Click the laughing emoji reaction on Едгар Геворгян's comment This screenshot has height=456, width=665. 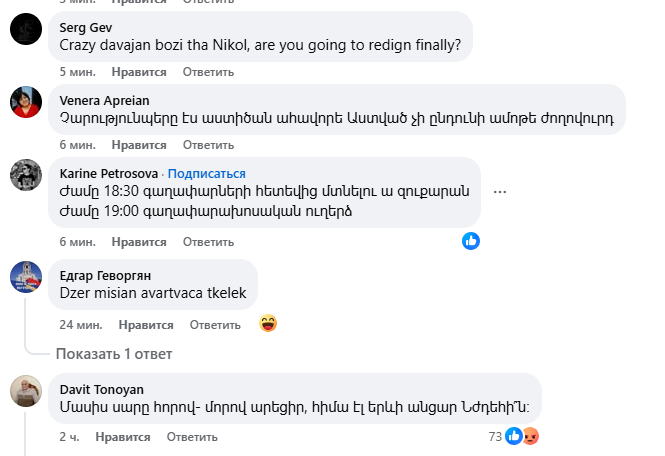pyautogui.click(x=267, y=323)
